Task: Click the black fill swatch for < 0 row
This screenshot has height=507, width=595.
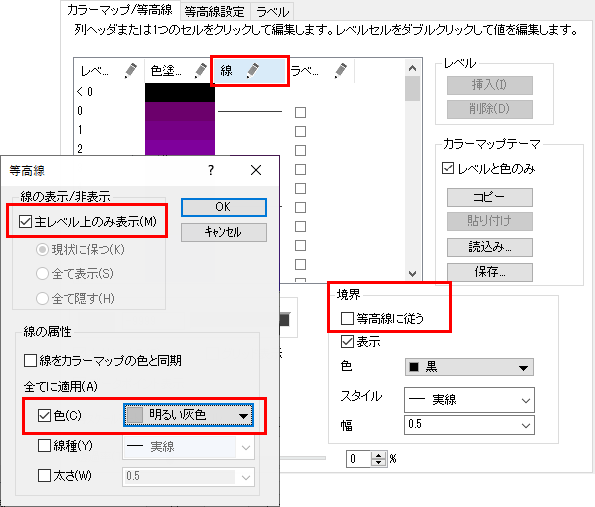Action: pyautogui.click(x=180, y=92)
